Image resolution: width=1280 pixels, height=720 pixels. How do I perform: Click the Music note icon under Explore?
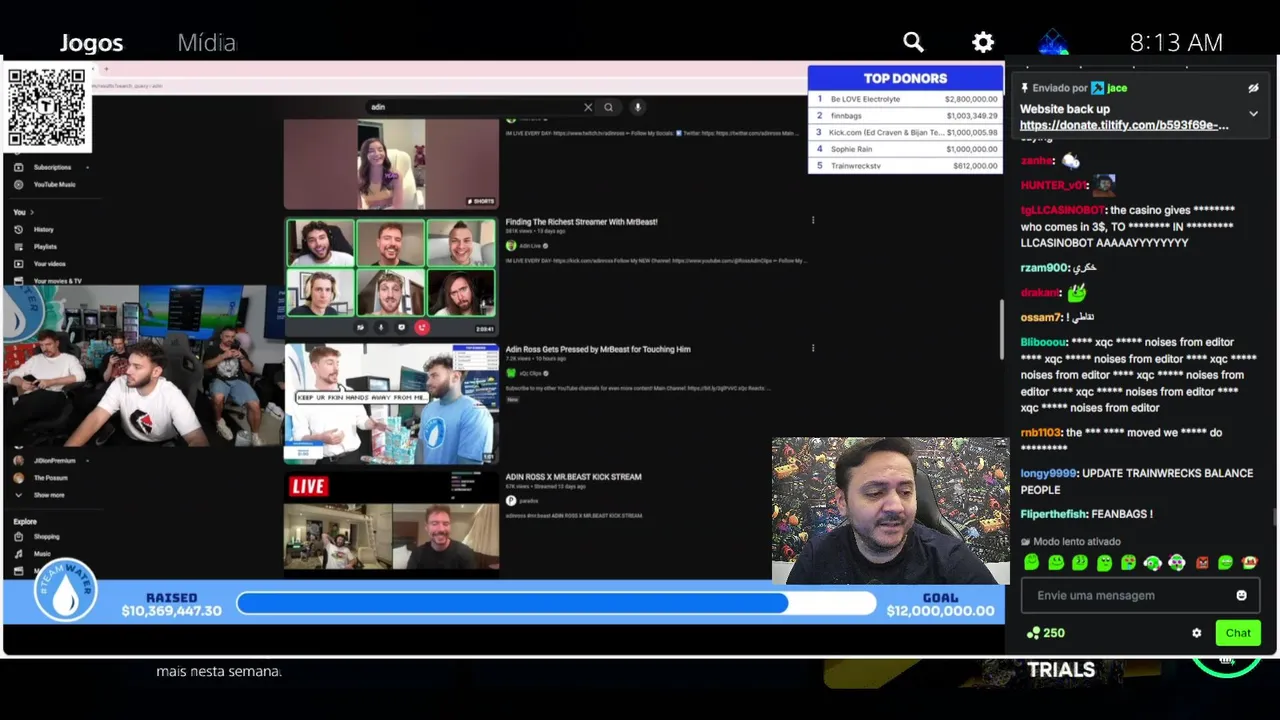(x=19, y=553)
